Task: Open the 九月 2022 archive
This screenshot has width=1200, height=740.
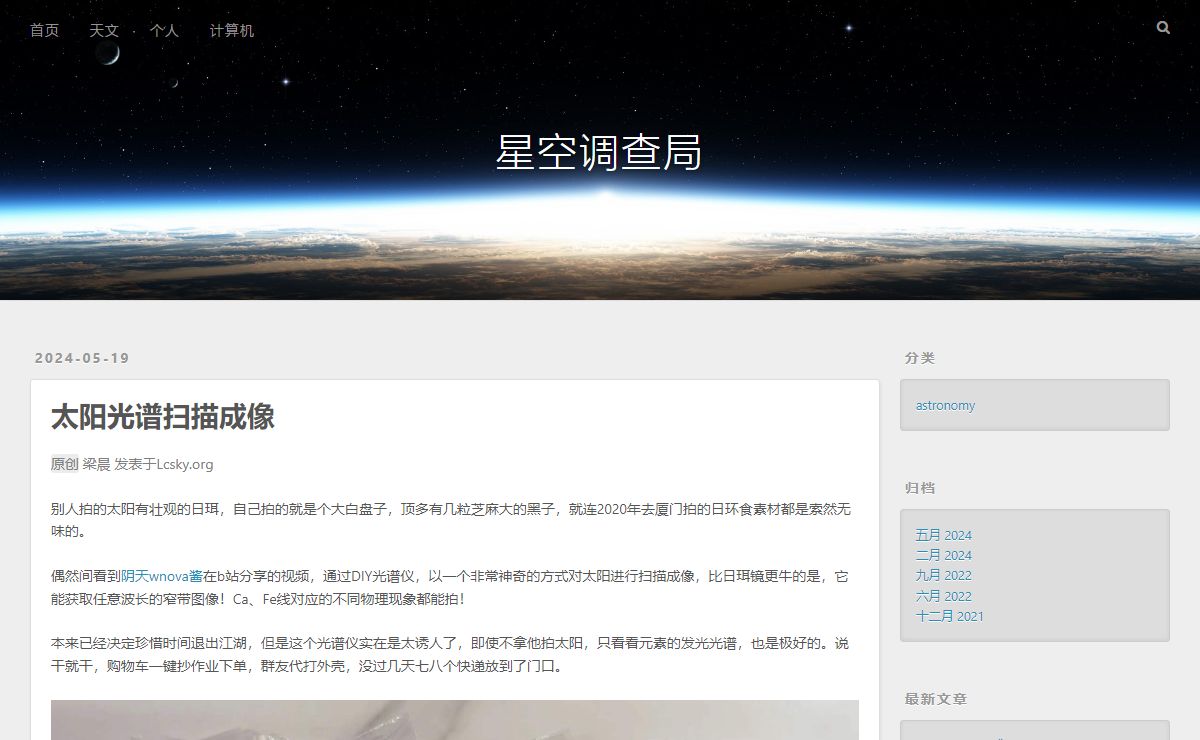Action: pos(943,575)
